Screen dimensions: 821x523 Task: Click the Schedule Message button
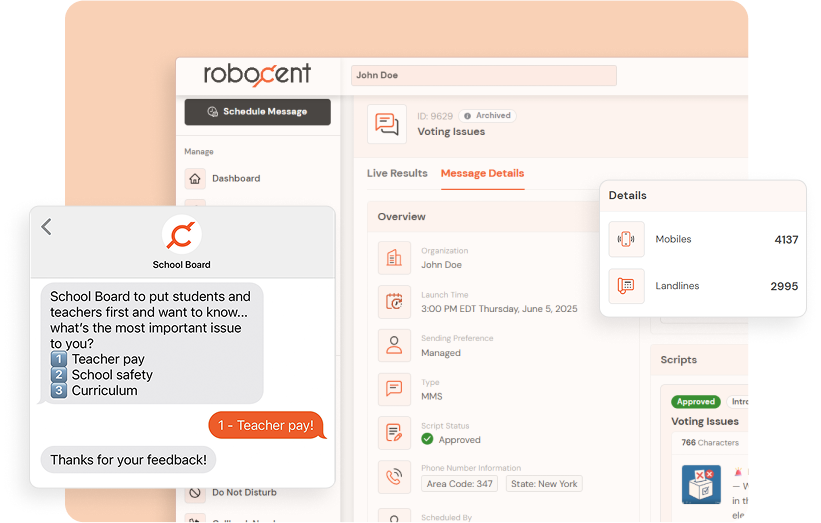pos(257,112)
